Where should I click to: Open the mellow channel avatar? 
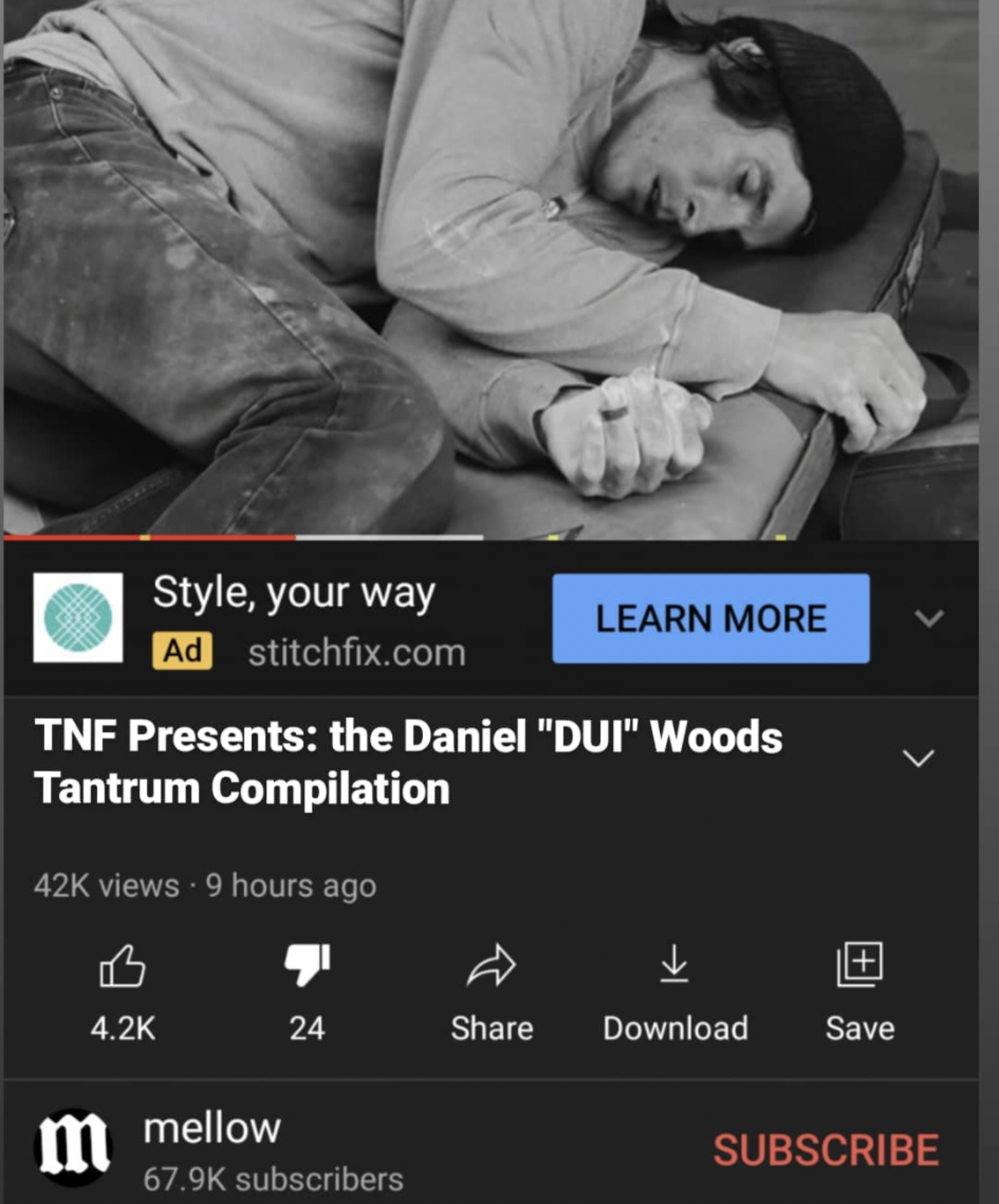[x=73, y=1148]
